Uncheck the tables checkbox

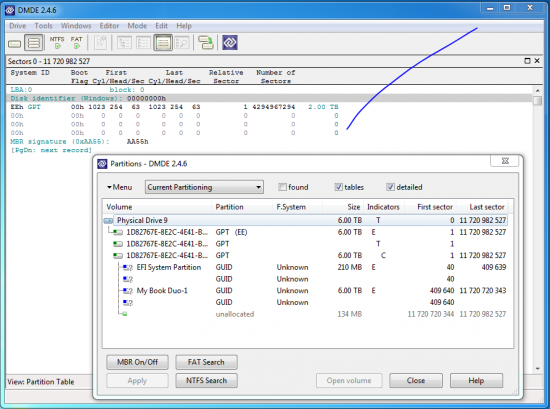tap(338, 187)
